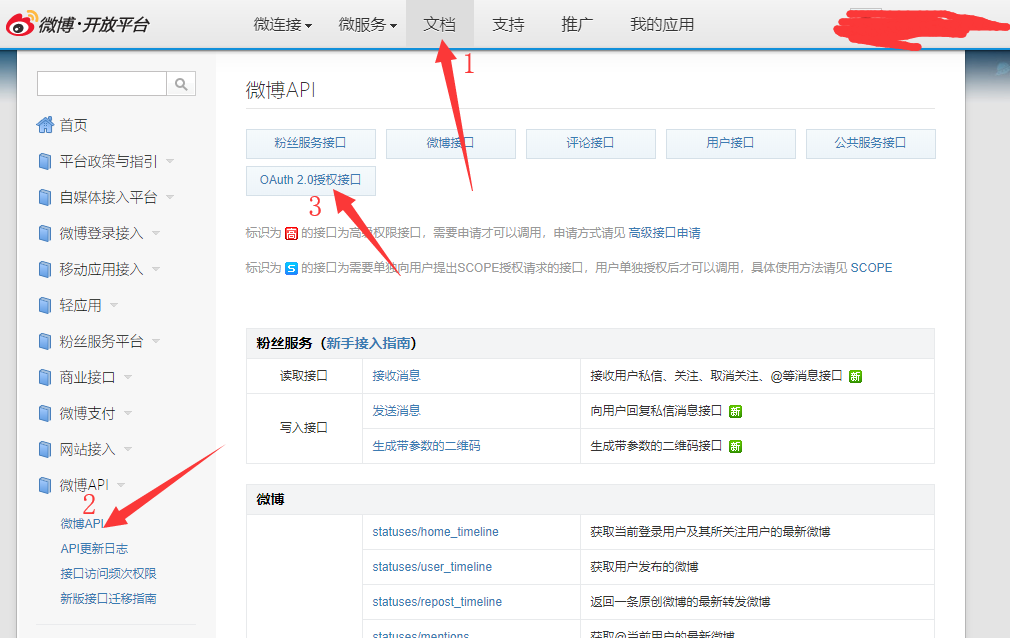
Task: Click the sidebar search input field
Action: [x=102, y=84]
